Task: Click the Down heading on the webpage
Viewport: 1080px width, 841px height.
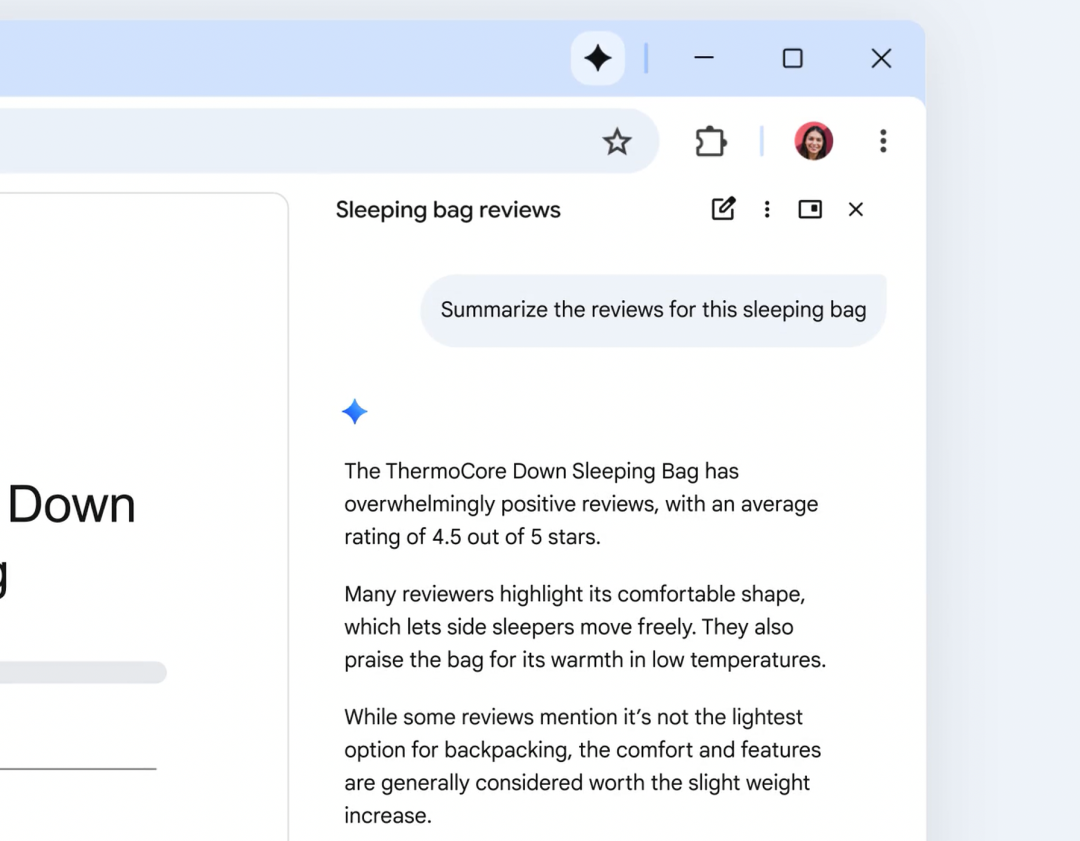Action: (70, 504)
